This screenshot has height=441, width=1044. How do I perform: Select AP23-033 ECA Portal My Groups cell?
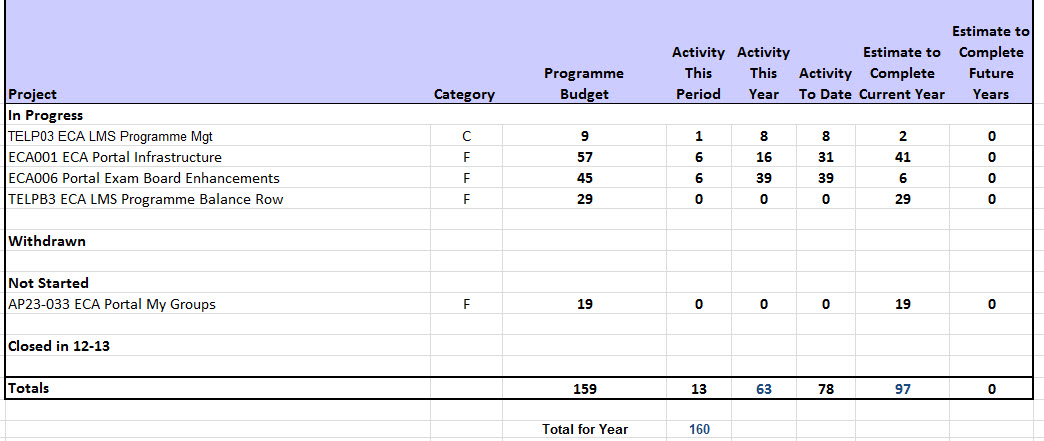pos(111,304)
